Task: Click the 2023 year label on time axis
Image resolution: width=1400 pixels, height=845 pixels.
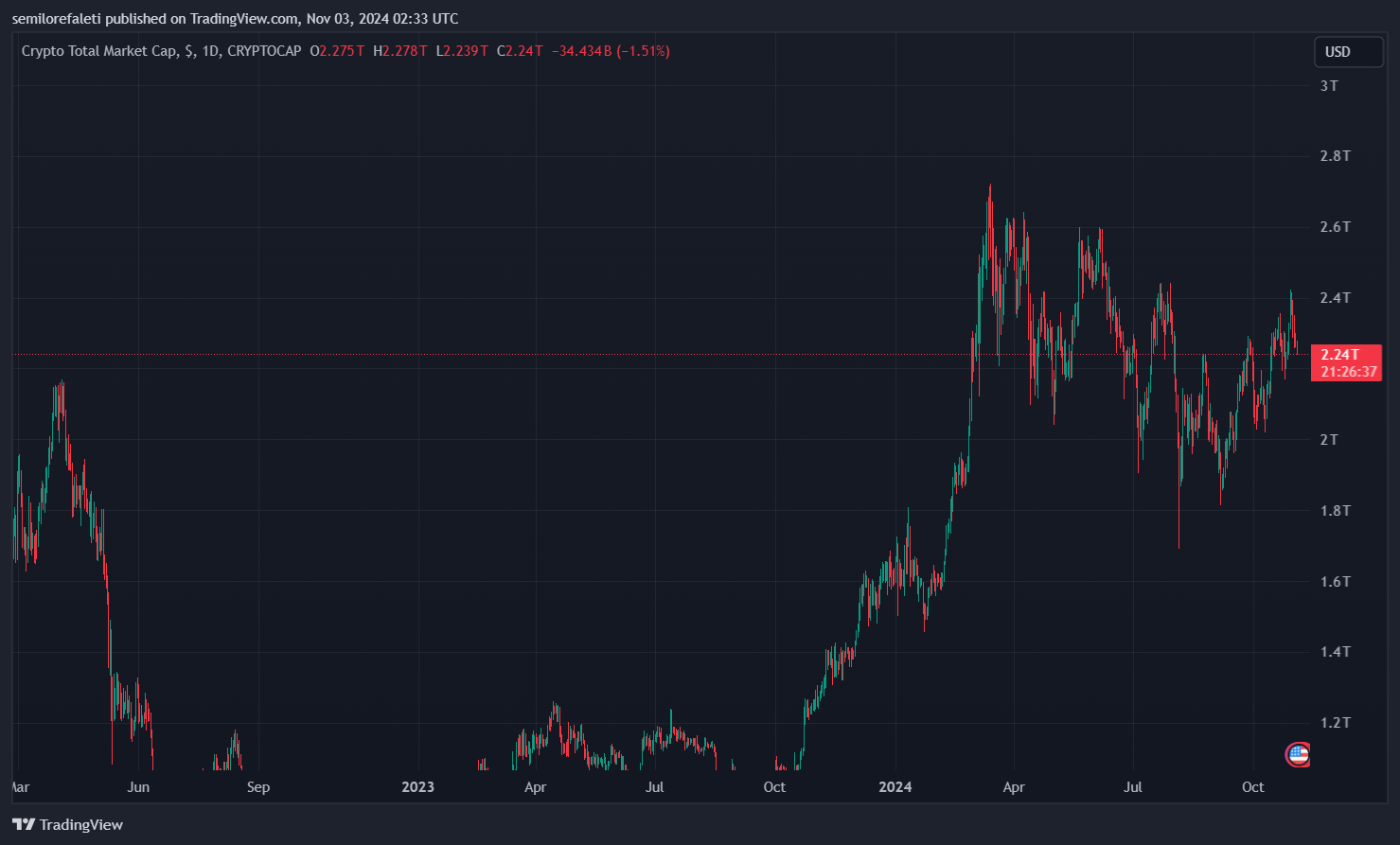Action: (417, 787)
